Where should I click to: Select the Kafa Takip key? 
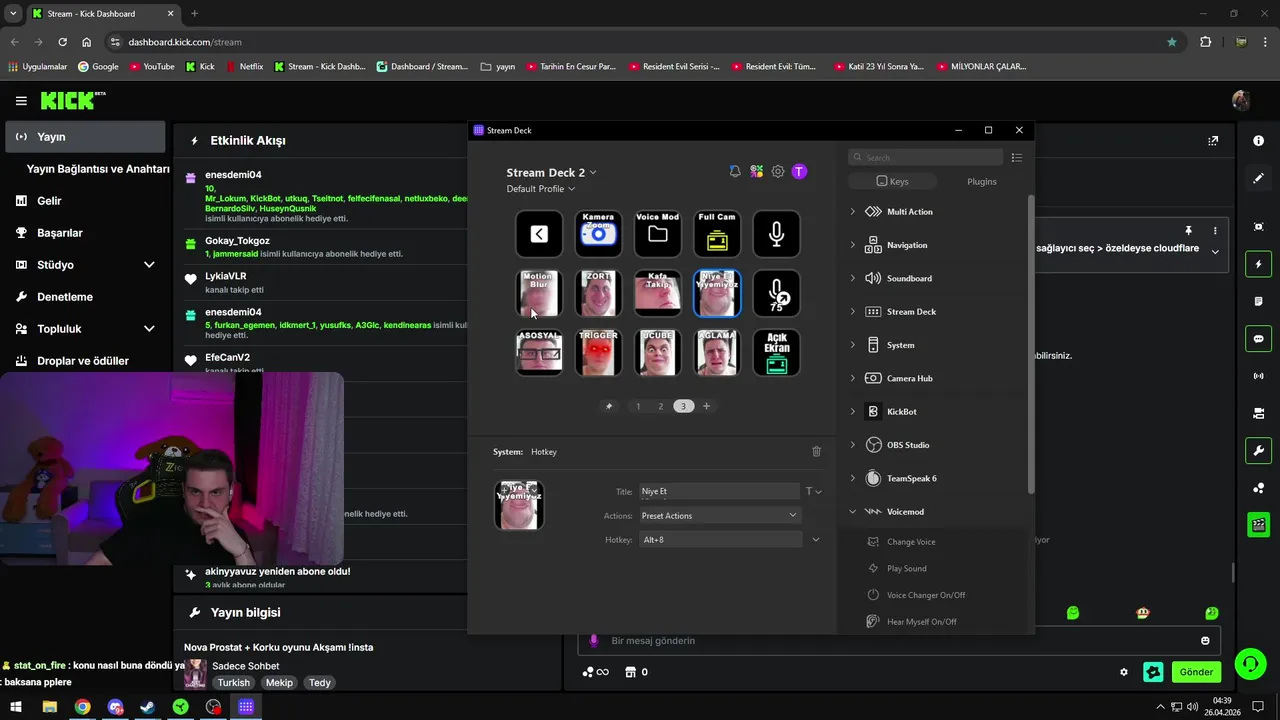[657, 293]
